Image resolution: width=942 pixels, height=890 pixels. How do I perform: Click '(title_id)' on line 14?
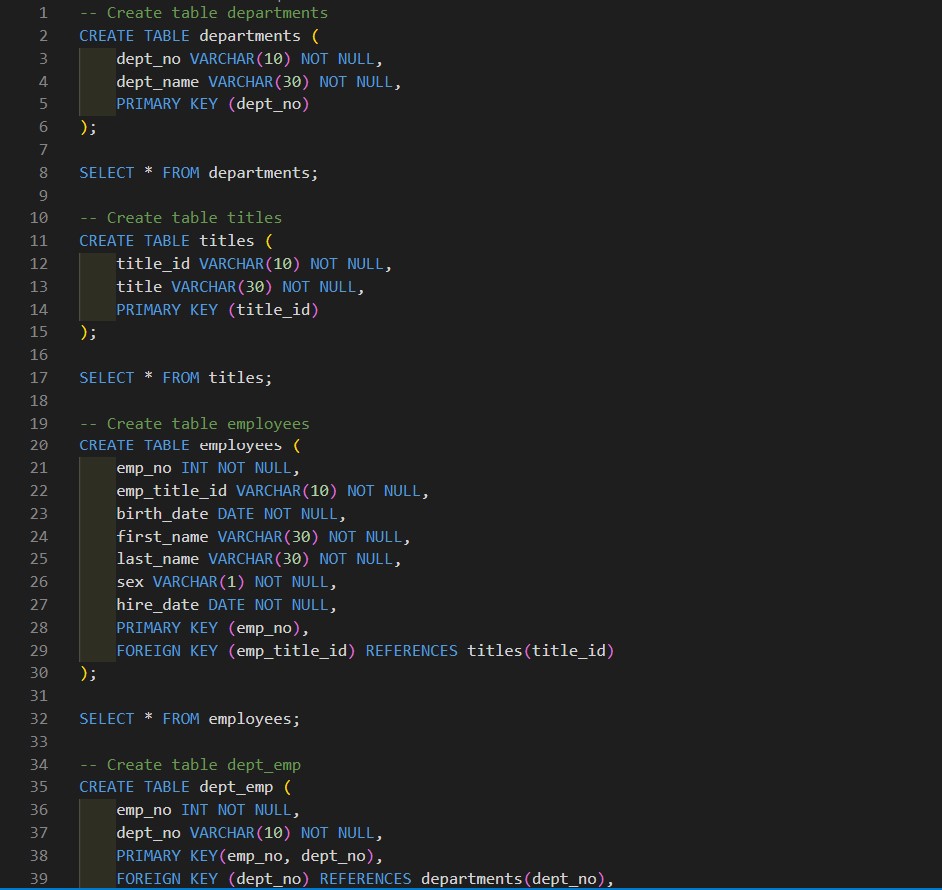273,310
